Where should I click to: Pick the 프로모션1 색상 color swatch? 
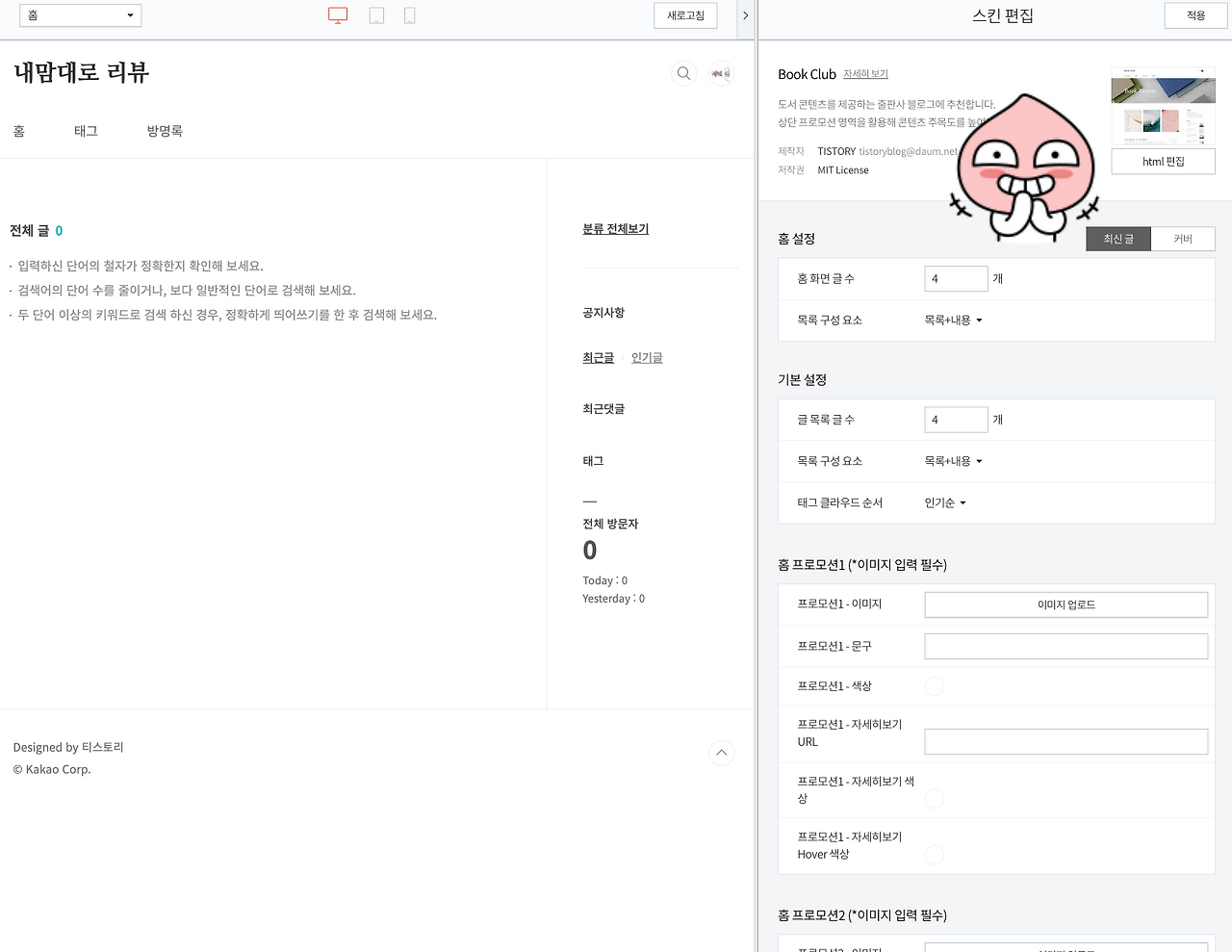pyautogui.click(x=933, y=685)
